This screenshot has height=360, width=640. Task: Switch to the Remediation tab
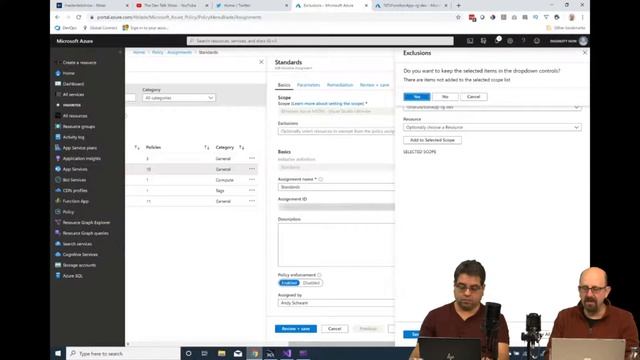tap(340, 85)
